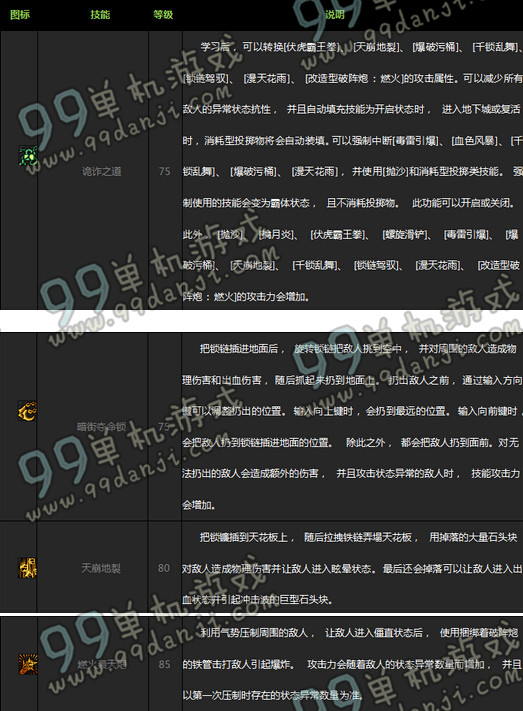523x711 pixels.
Task: Select the 等级 column header
Action: pyautogui.click(x=163, y=15)
